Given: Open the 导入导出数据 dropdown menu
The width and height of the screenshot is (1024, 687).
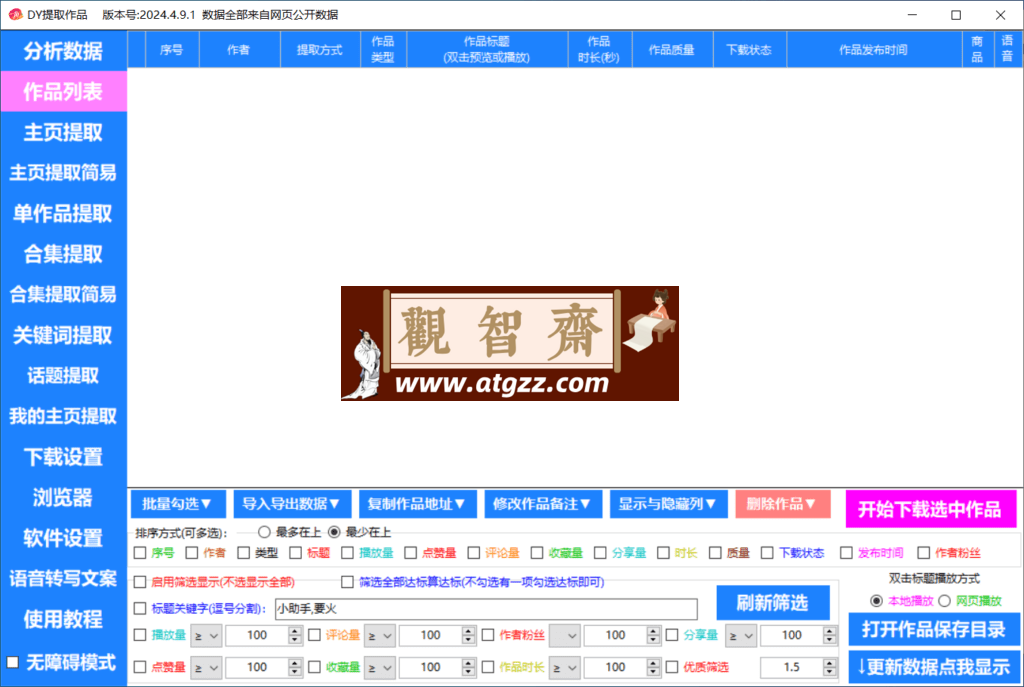Looking at the screenshot, I should click(292, 504).
